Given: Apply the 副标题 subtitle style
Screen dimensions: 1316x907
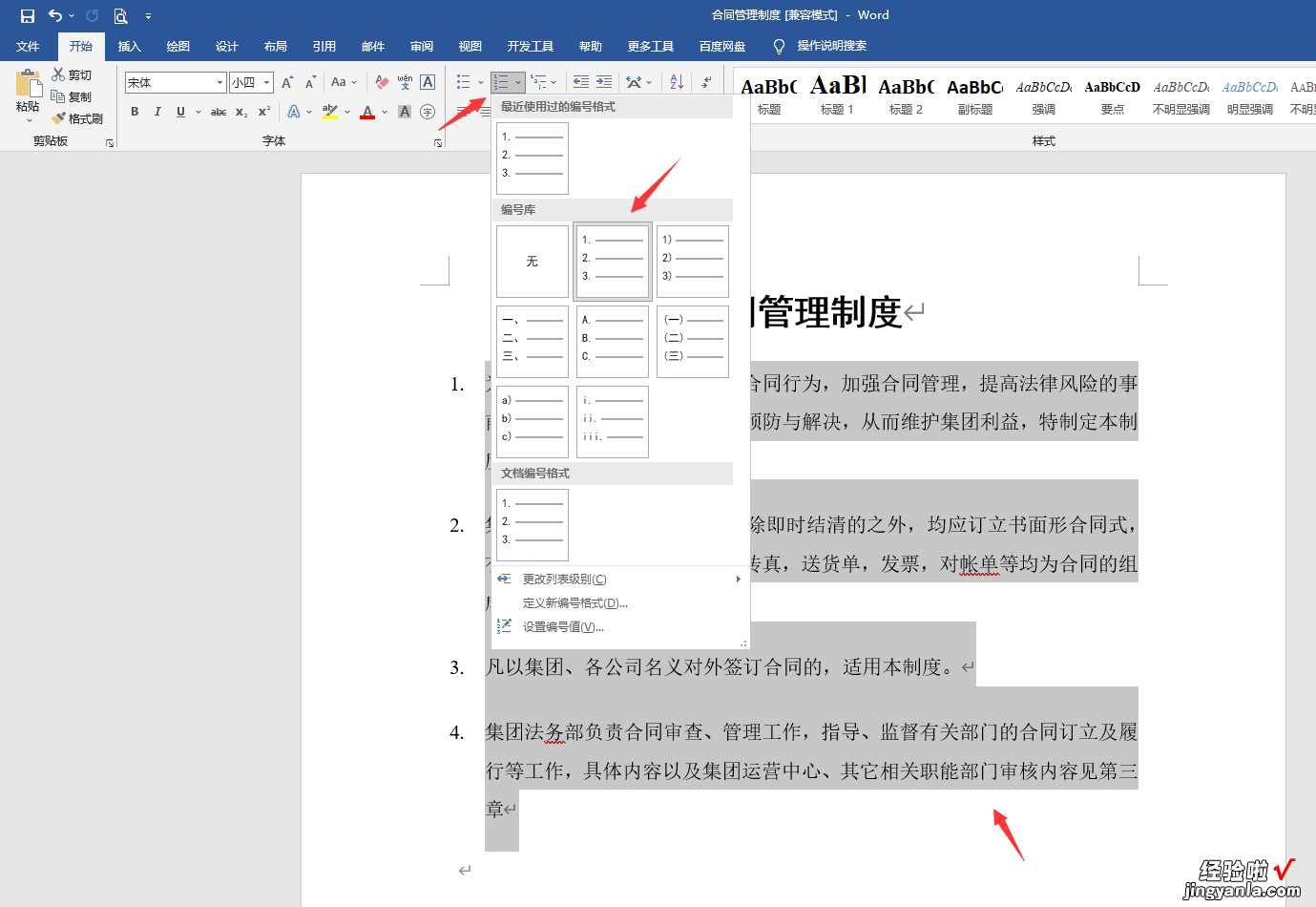Looking at the screenshot, I should [x=974, y=95].
